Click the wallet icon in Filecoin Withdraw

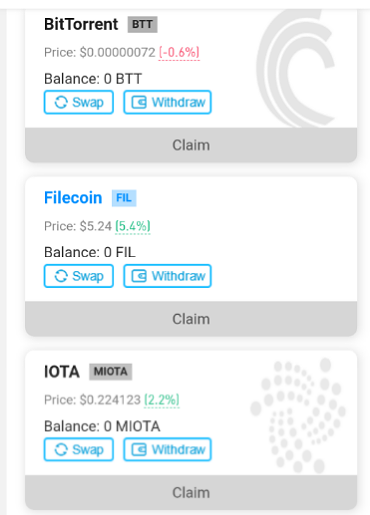139,276
